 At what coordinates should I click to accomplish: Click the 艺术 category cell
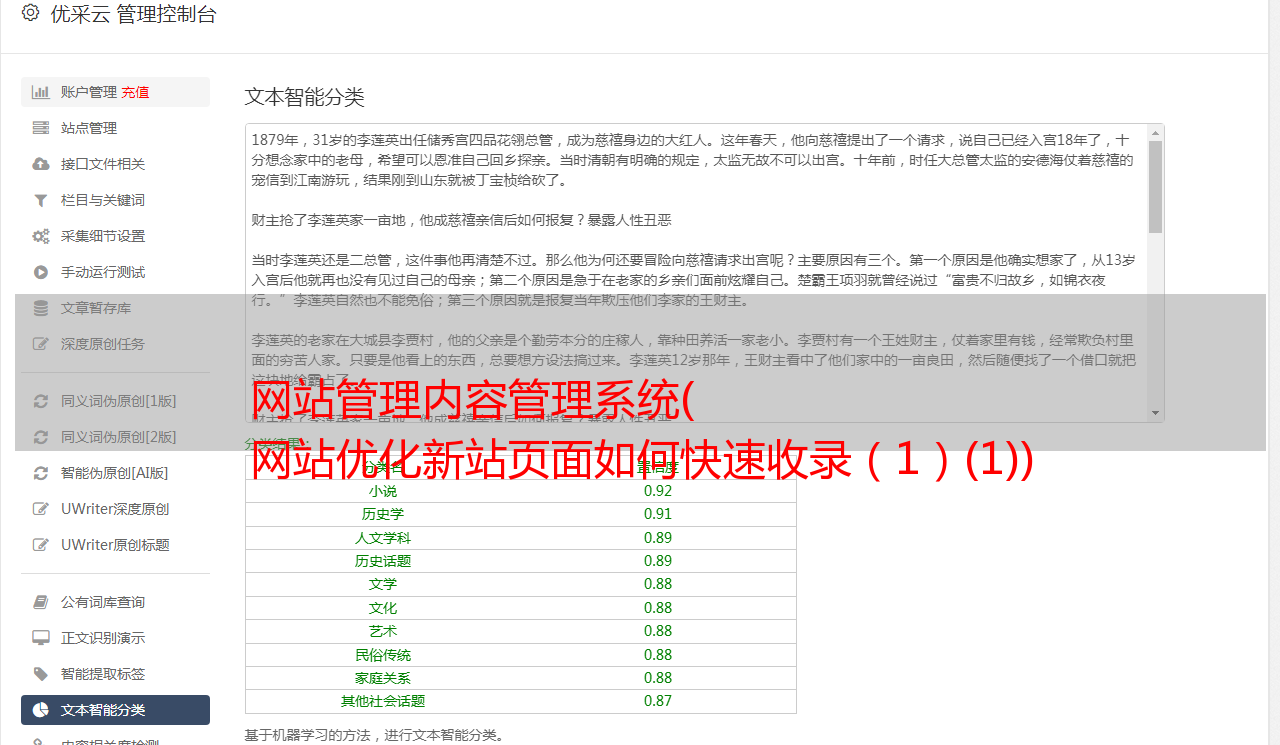[x=383, y=631]
